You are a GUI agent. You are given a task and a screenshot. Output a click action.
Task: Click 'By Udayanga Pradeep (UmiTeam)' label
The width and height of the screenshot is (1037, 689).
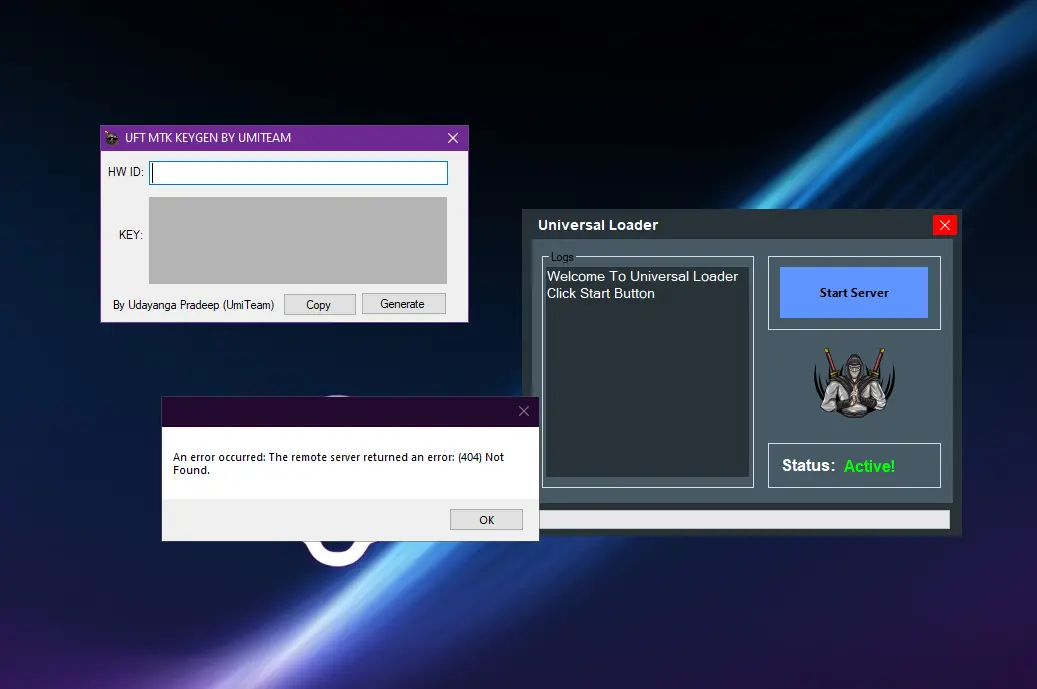tap(193, 305)
